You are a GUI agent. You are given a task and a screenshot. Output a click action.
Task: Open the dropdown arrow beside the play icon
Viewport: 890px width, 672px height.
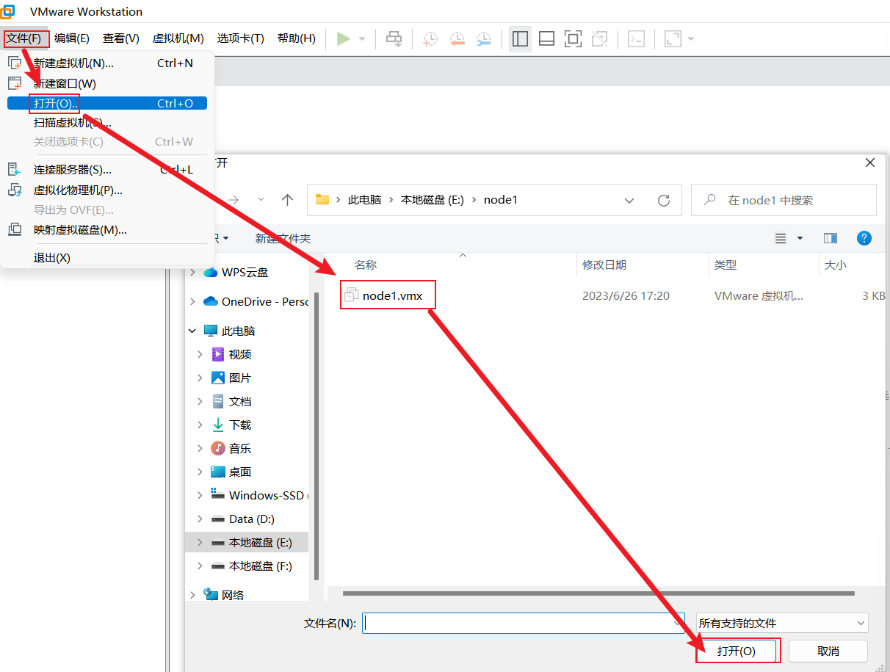362,39
